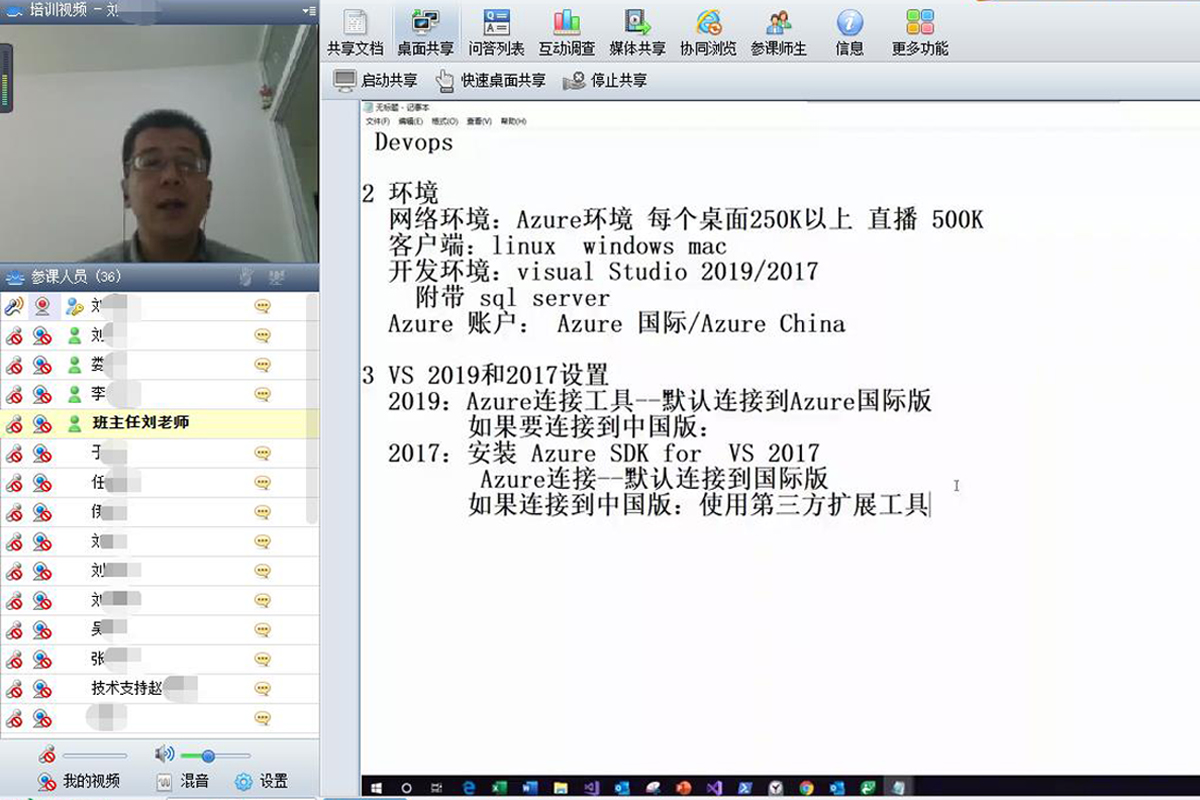Toggle camera for 班主任刘老师
Viewport: 1200px width, 800px height.
coord(42,424)
